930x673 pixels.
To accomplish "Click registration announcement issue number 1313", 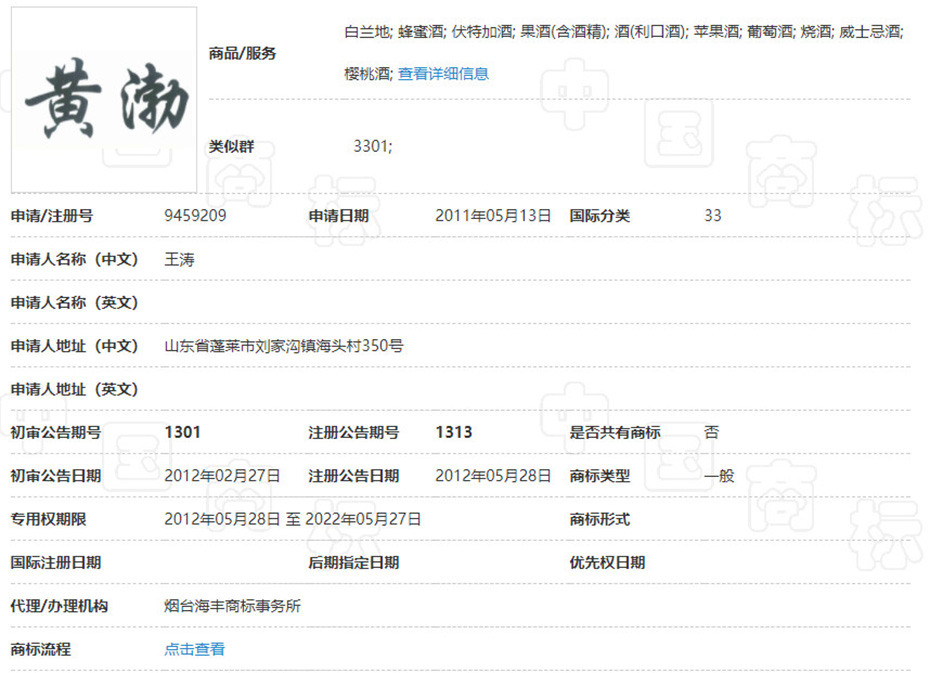I will [x=454, y=433].
